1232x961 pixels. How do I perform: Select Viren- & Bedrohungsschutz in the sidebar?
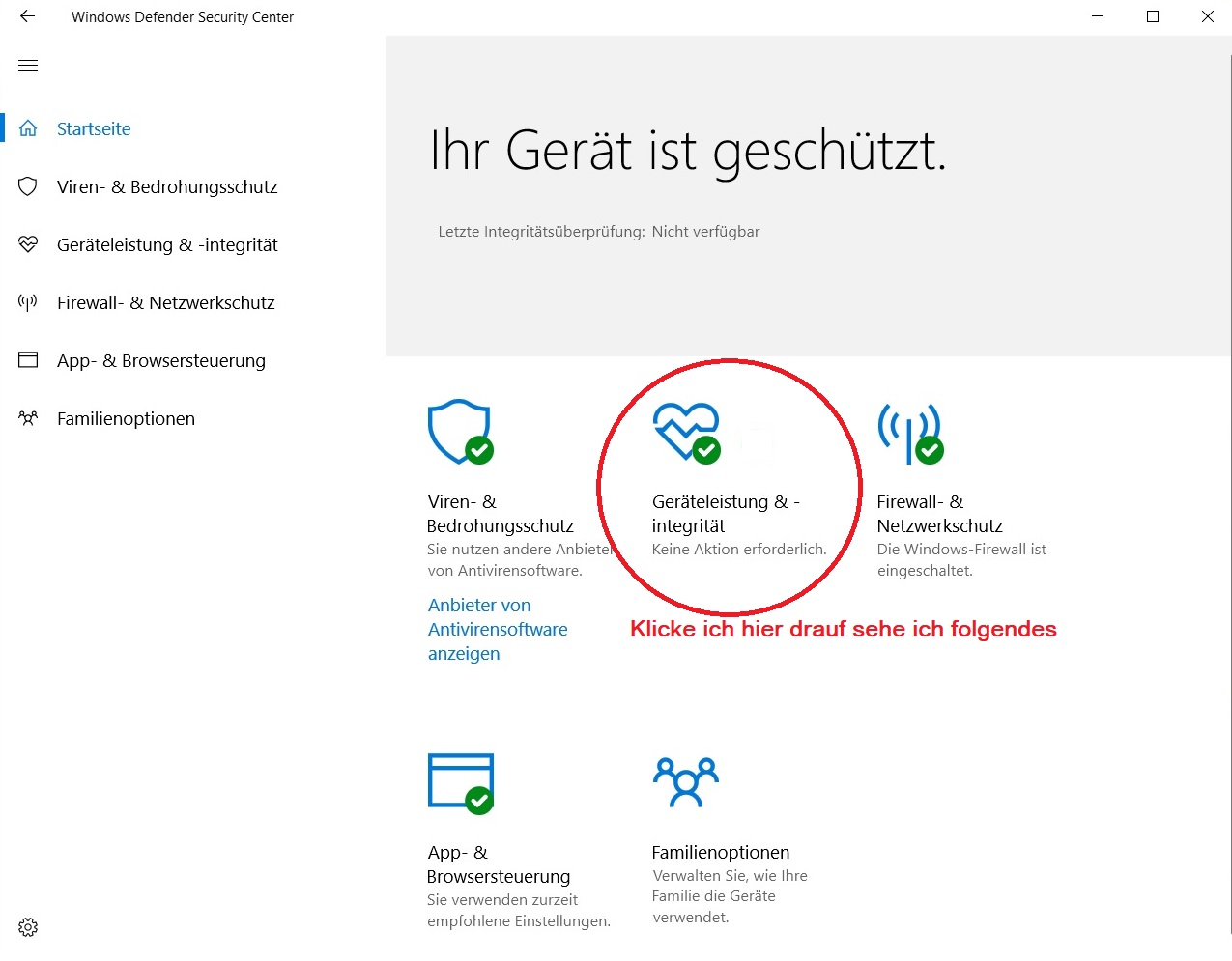[x=167, y=186]
